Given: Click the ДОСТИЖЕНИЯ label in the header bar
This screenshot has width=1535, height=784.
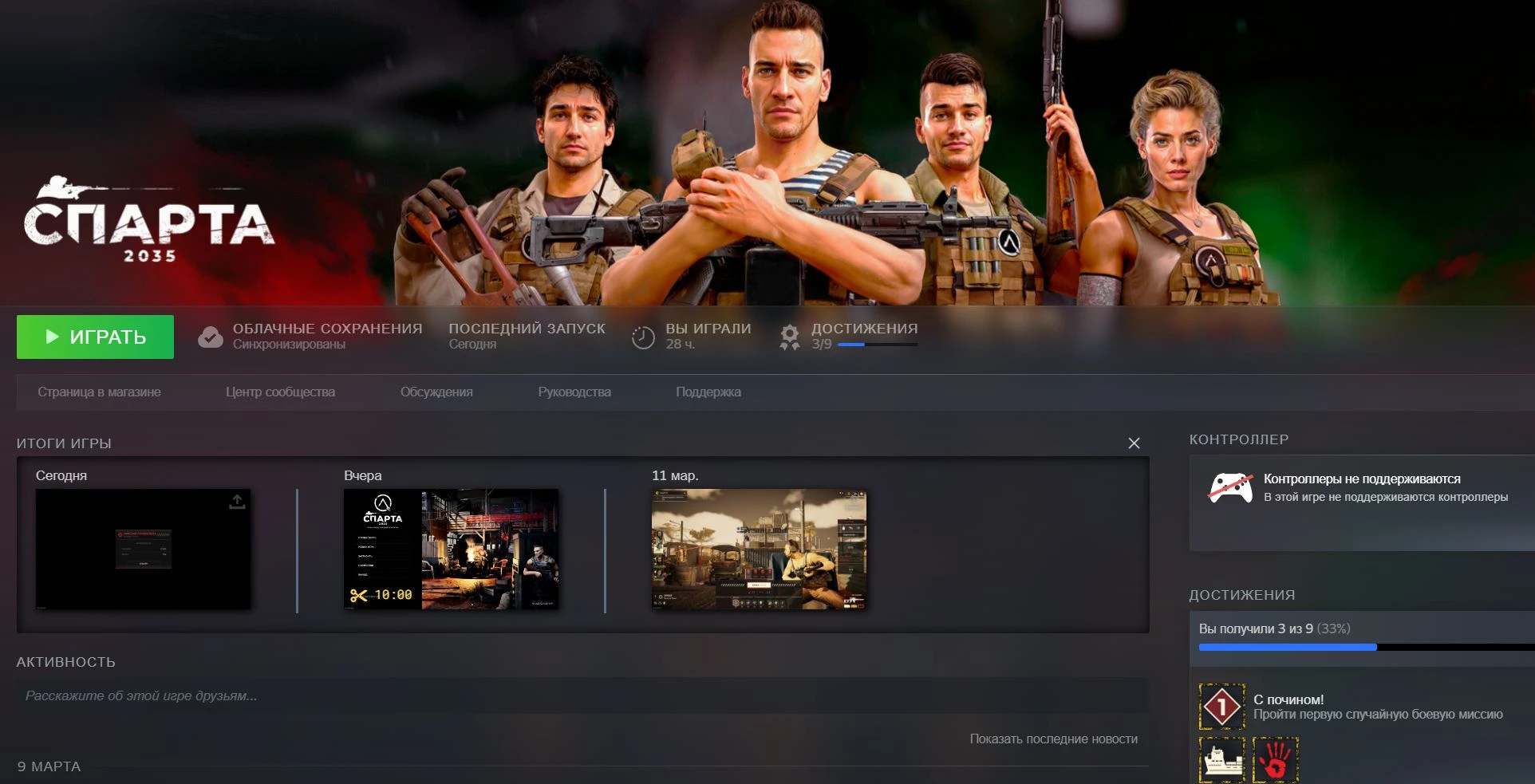Looking at the screenshot, I should 865,329.
